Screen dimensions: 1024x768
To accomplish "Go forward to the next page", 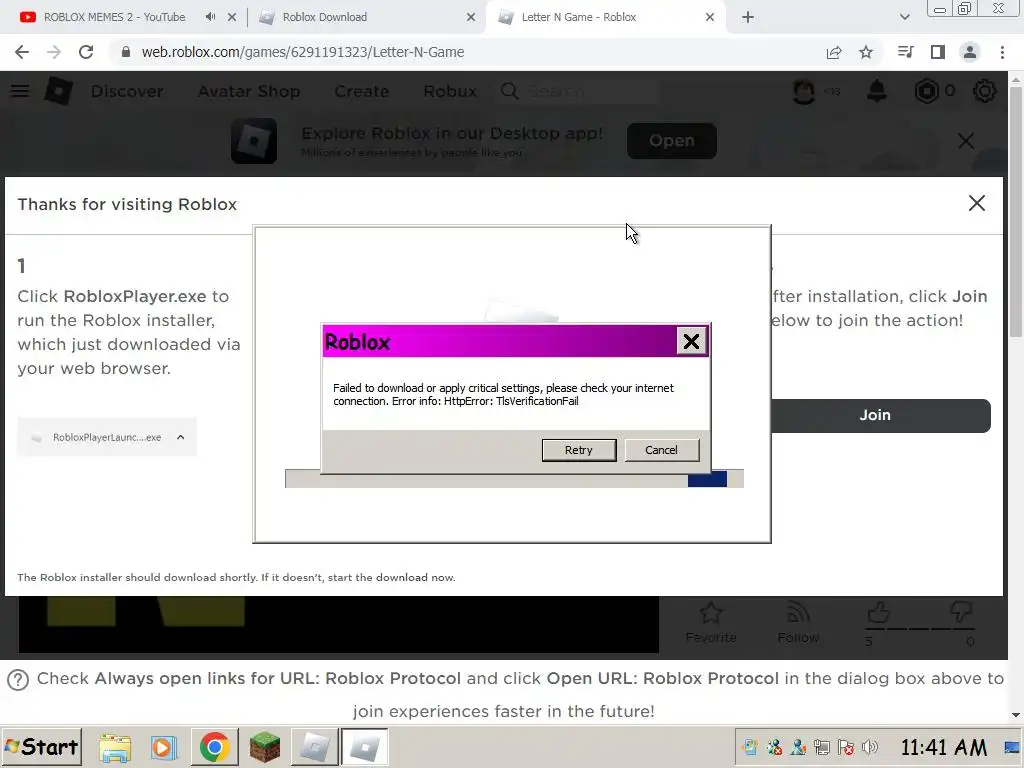I will tap(54, 52).
